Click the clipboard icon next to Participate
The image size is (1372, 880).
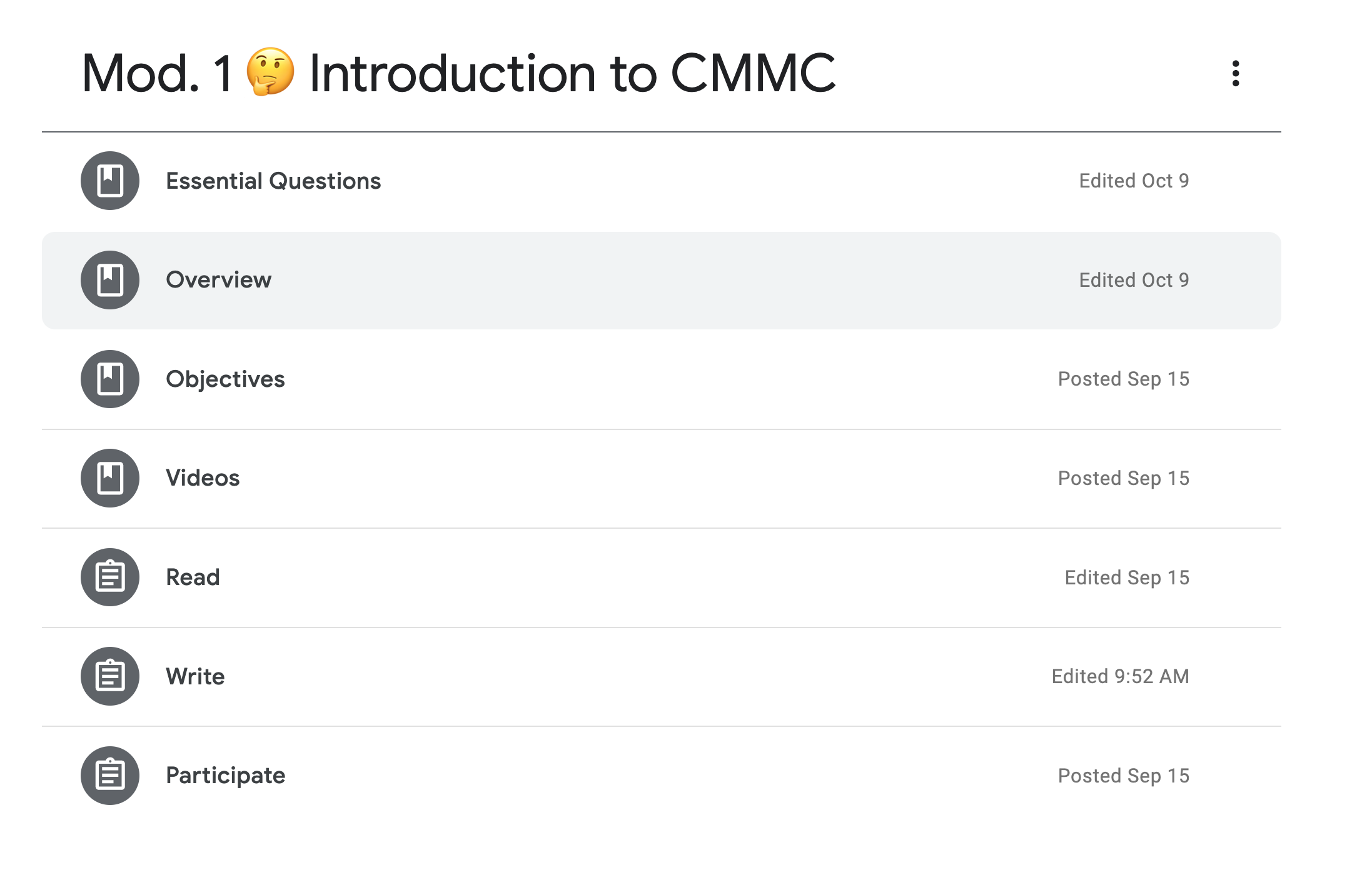point(110,776)
